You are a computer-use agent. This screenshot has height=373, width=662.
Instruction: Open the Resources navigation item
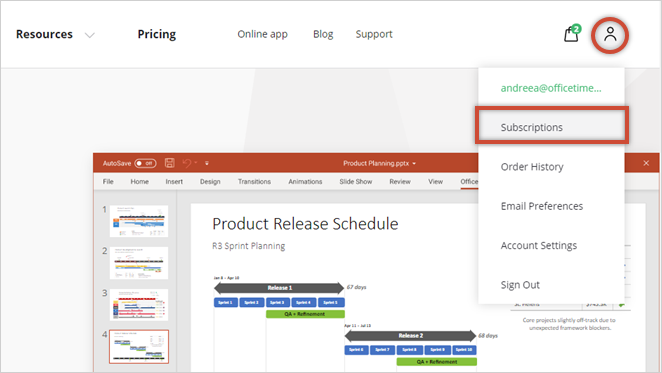[44, 34]
